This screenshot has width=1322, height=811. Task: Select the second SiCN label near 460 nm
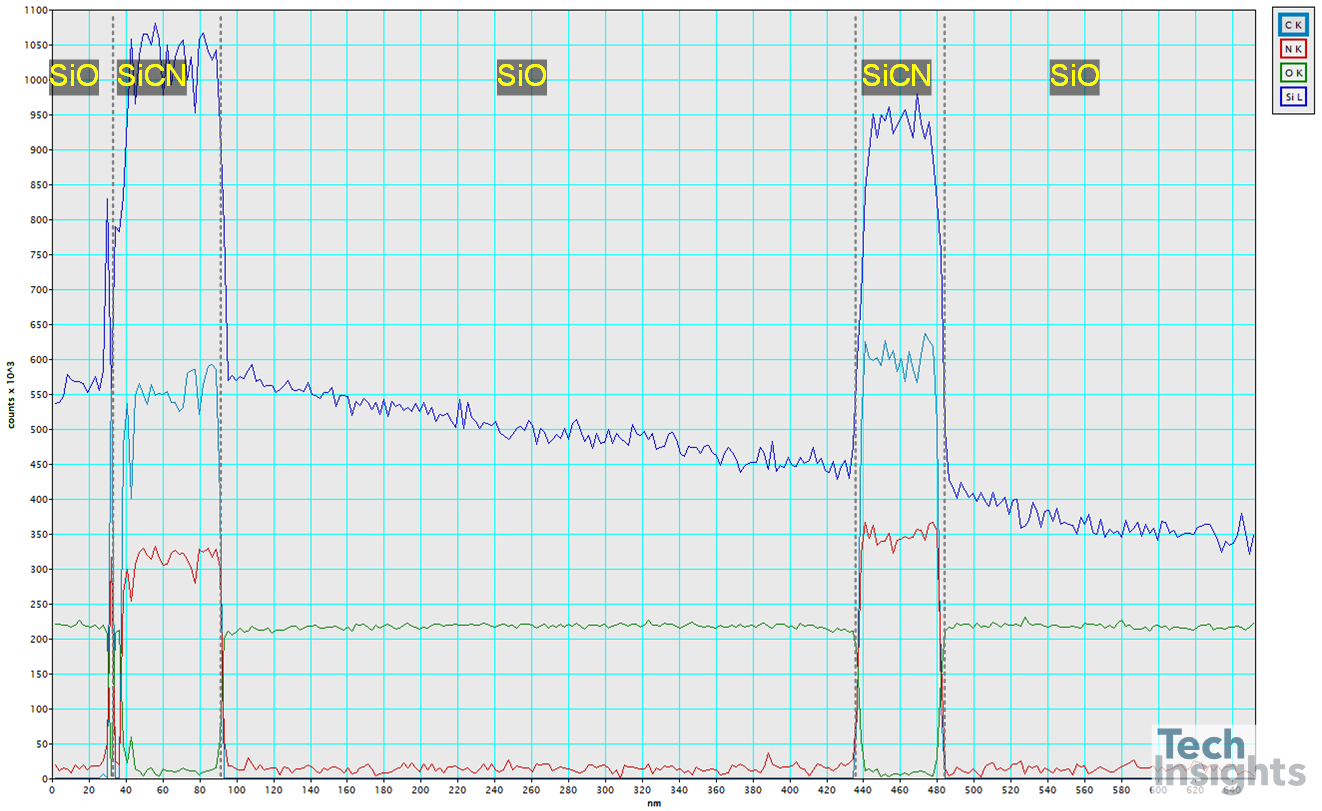(897, 76)
